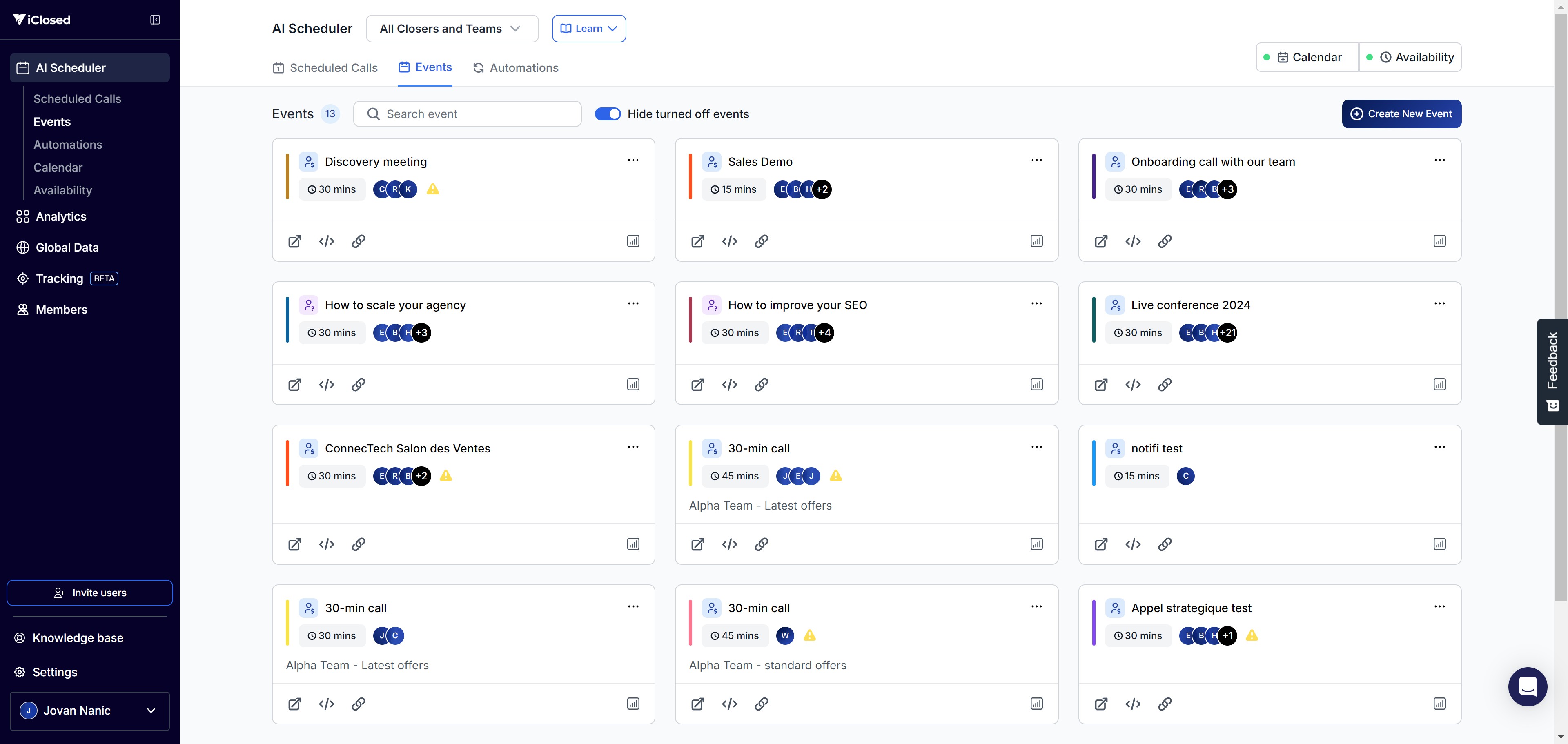This screenshot has width=1568, height=744.
Task: Open Analytics in the sidebar
Action: [61, 216]
